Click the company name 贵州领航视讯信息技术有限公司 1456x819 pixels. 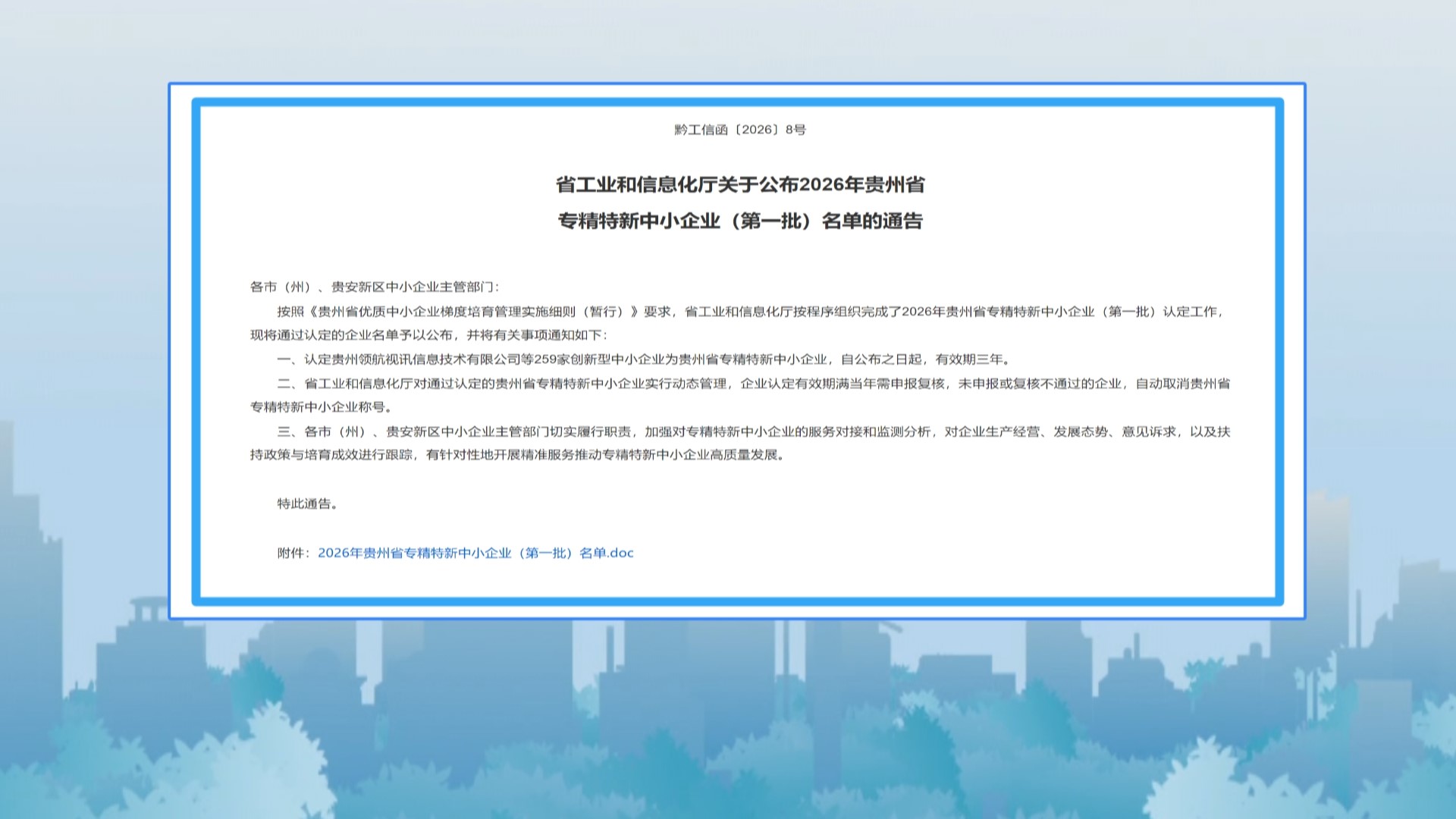click(426, 359)
